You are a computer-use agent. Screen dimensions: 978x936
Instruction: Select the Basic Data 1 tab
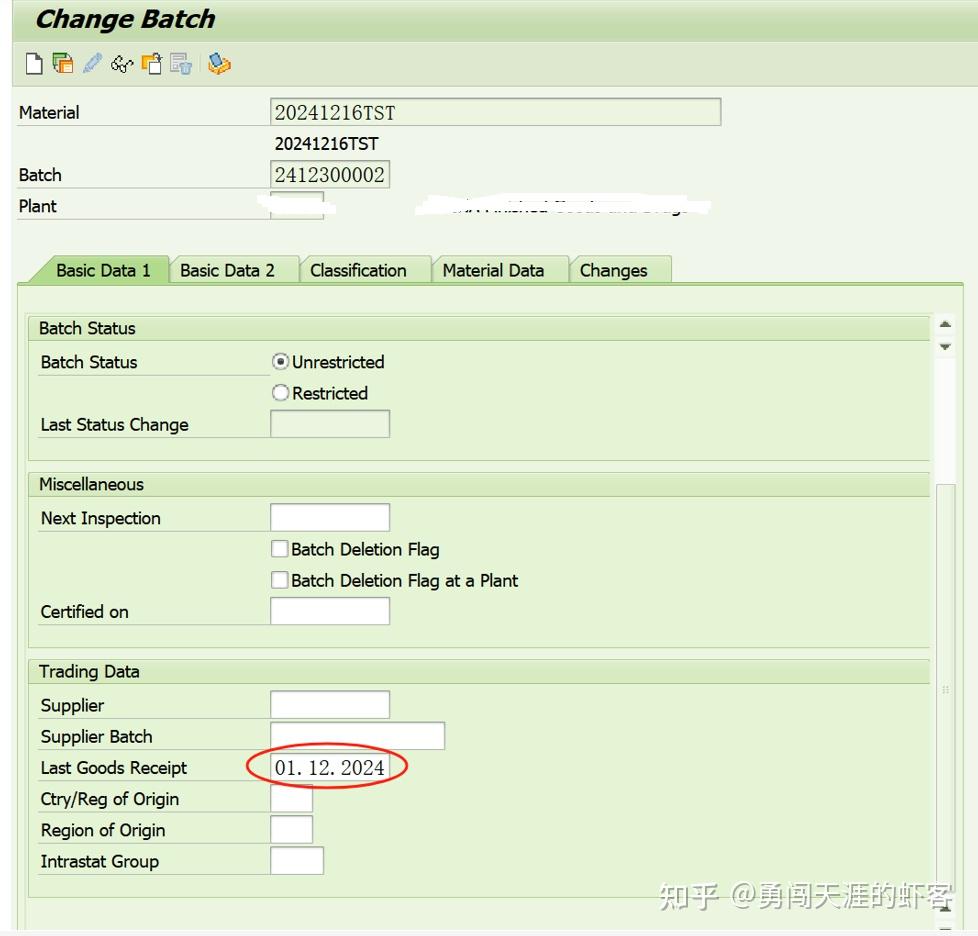tap(103, 269)
